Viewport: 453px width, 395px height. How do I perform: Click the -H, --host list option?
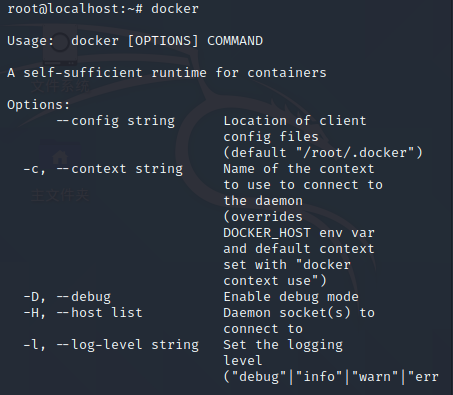83,313
